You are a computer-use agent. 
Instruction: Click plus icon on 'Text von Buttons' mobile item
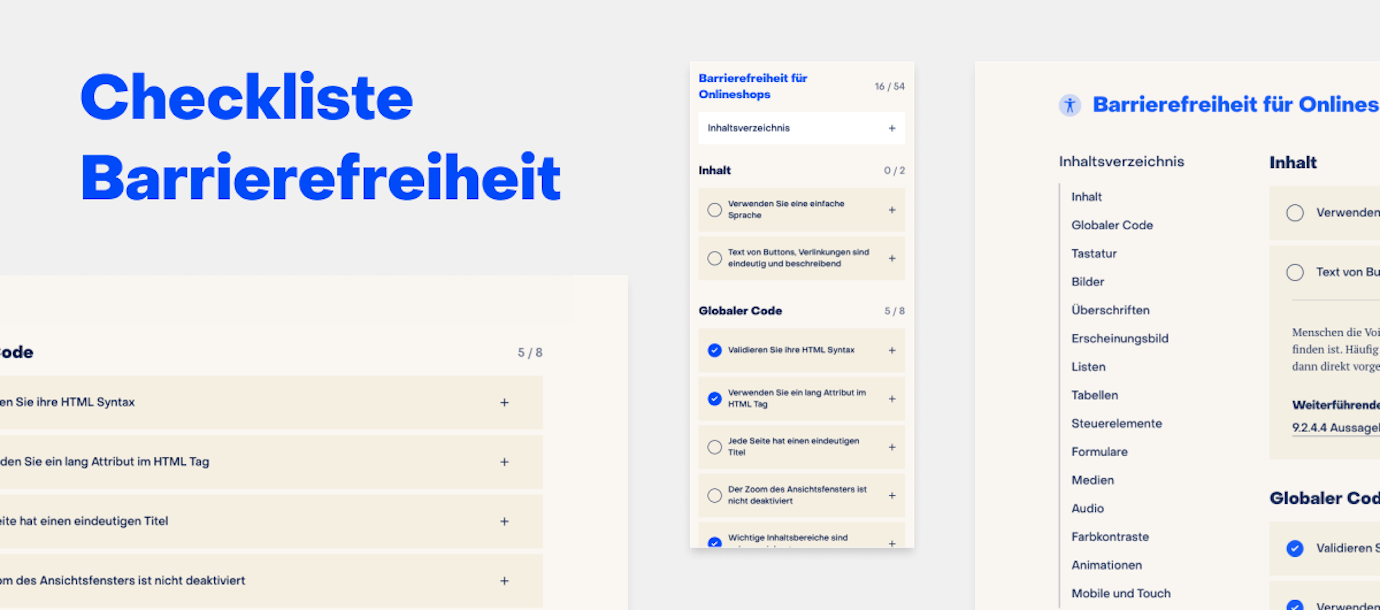(x=892, y=258)
